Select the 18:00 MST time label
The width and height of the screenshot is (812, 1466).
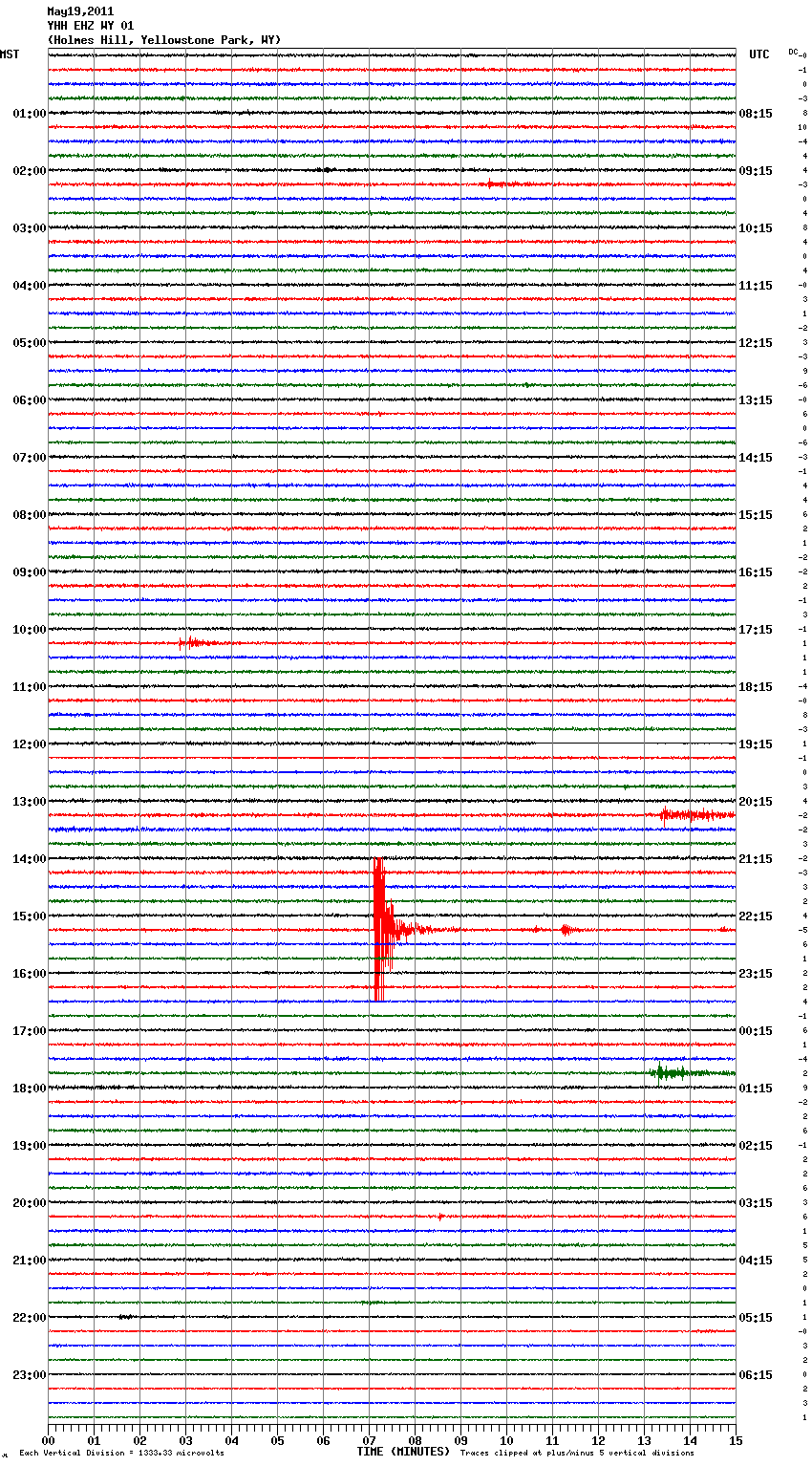click(x=30, y=1089)
